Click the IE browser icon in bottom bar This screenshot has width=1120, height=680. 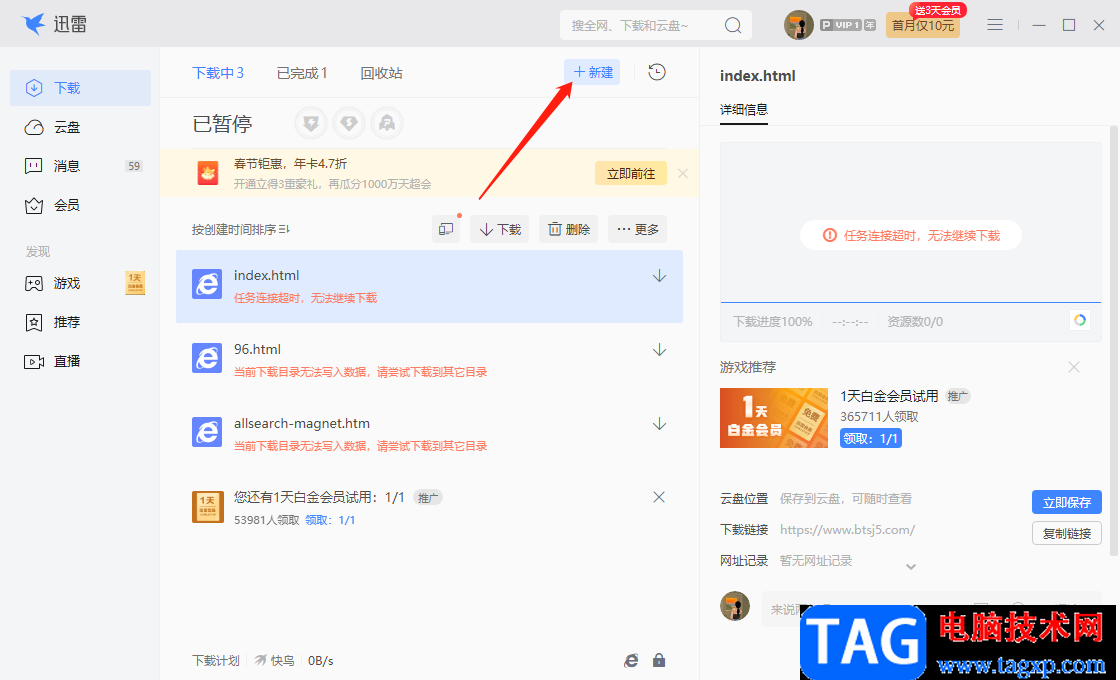point(631,661)
